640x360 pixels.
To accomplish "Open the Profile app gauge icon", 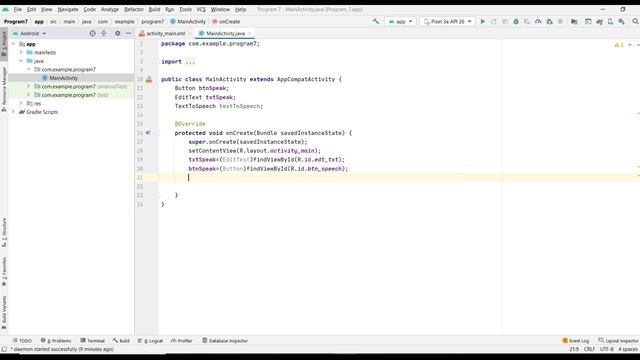I will [x=538, y=21].
